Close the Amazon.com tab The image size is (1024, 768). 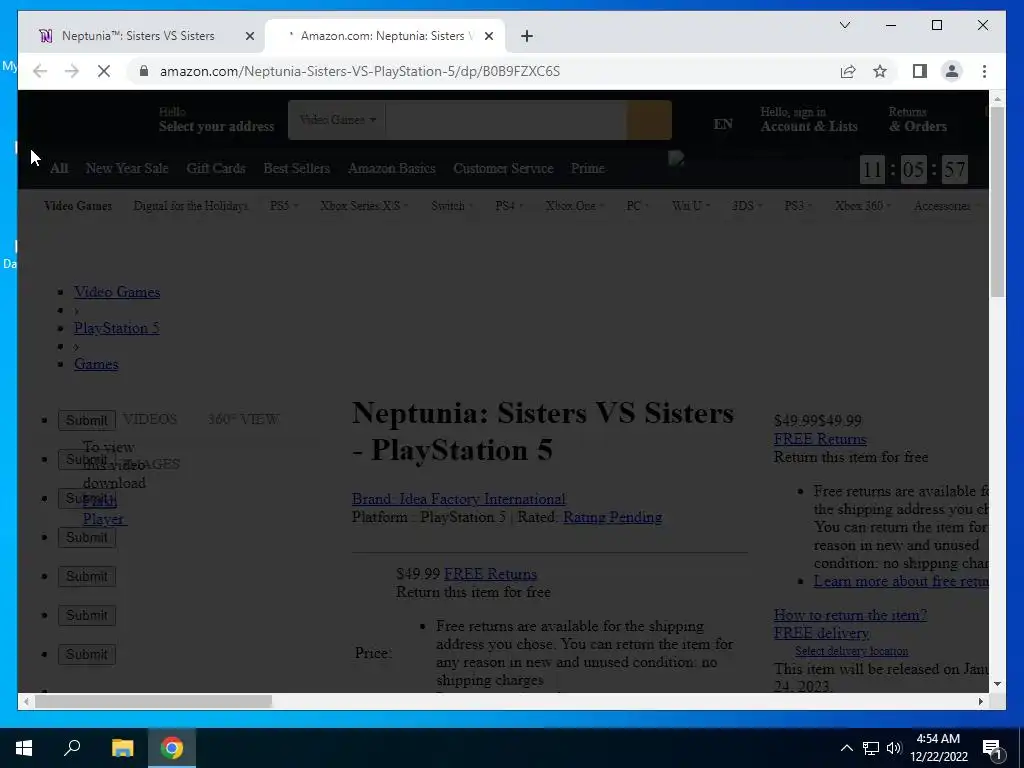[x=488, y=36]
